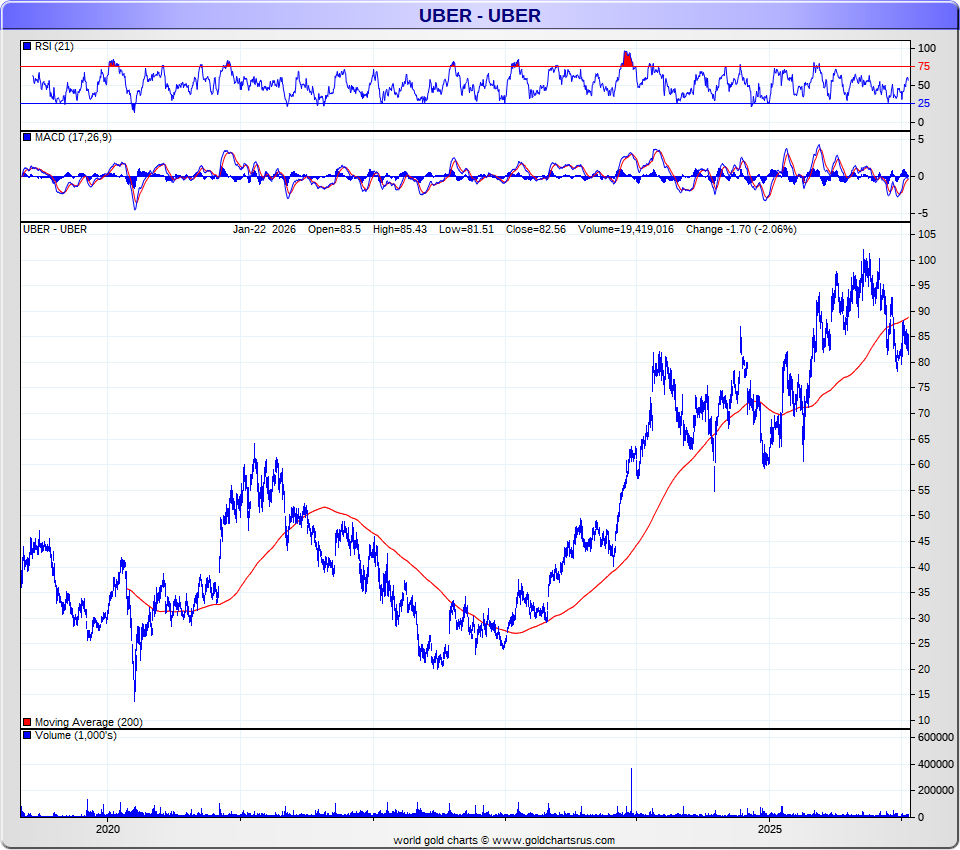Click the 105 price axis label
960x850 pixels.
click(926, 234)
